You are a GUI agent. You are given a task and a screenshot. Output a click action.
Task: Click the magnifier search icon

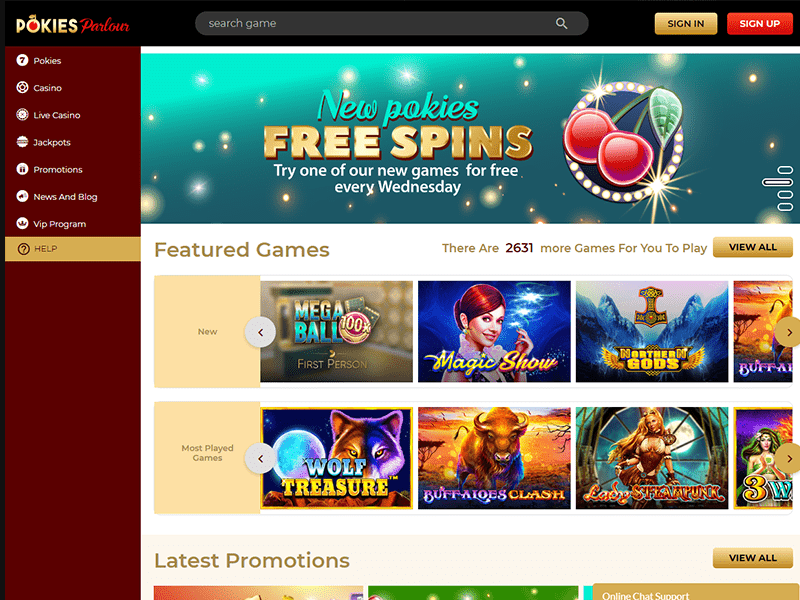[561, 23]
